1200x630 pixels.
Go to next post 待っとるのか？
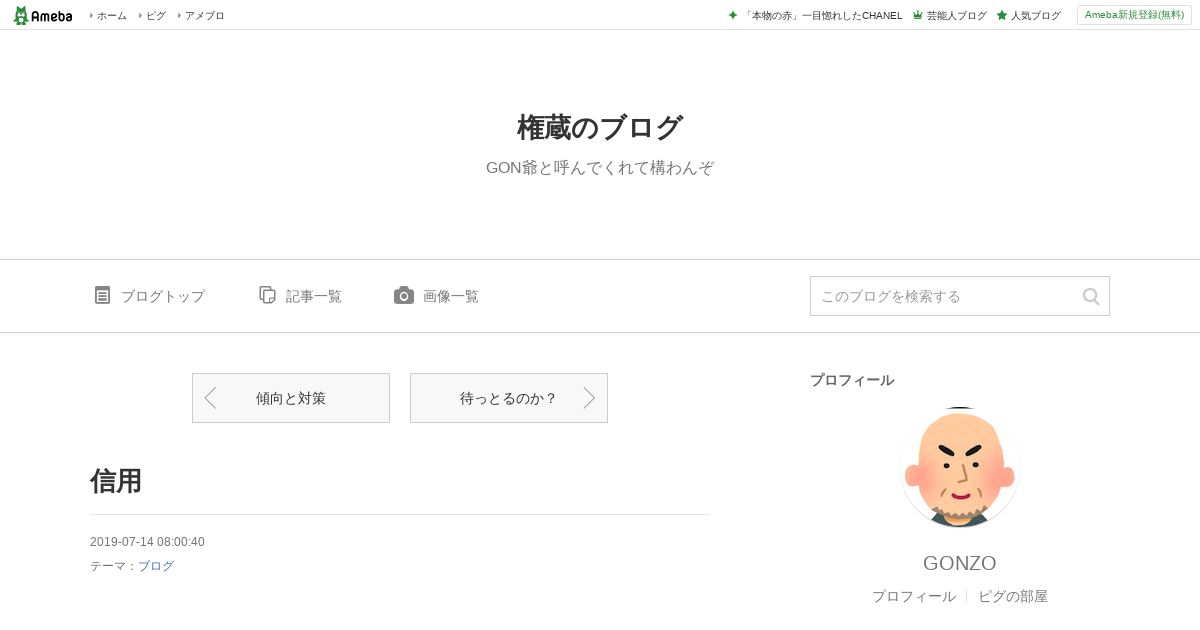(509, 398)
